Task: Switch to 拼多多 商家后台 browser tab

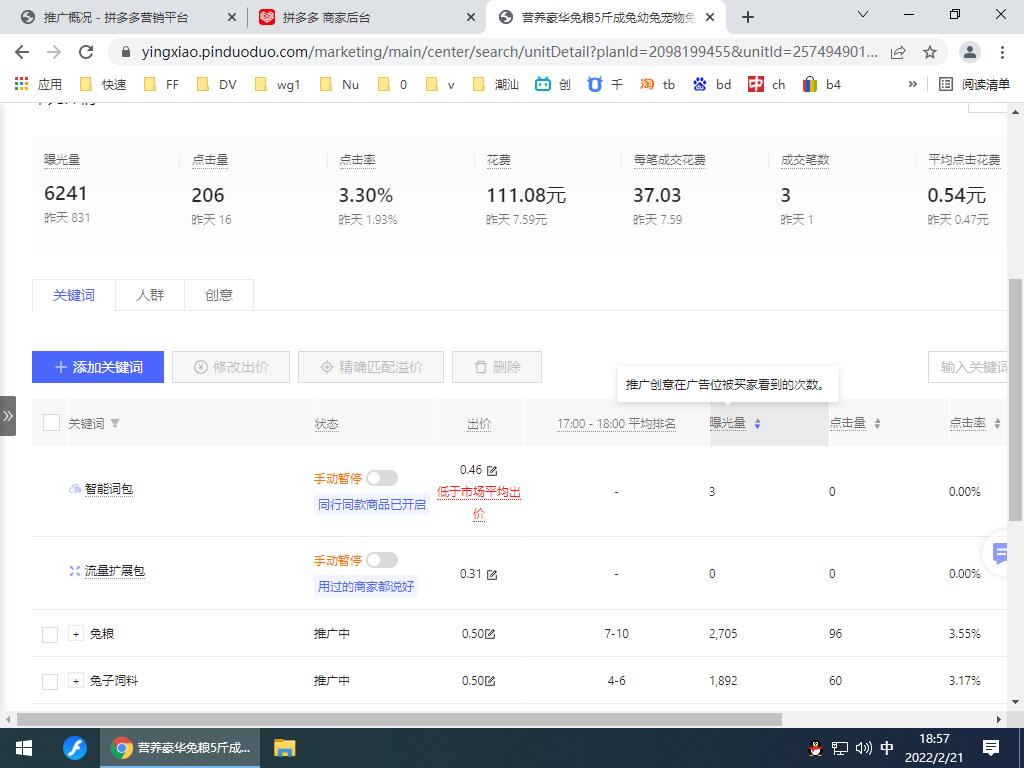Action: point(366,18)
